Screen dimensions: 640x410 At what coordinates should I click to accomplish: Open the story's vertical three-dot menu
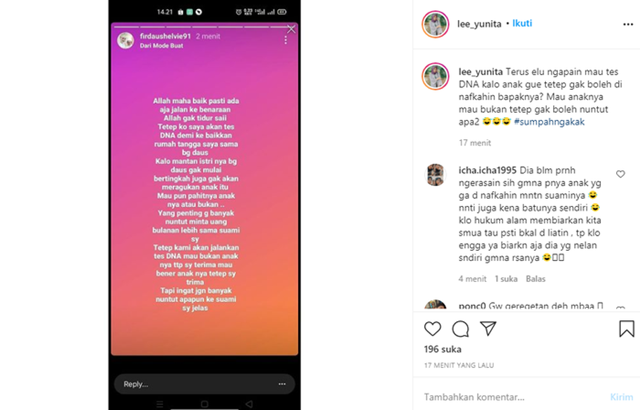[286, 40]
